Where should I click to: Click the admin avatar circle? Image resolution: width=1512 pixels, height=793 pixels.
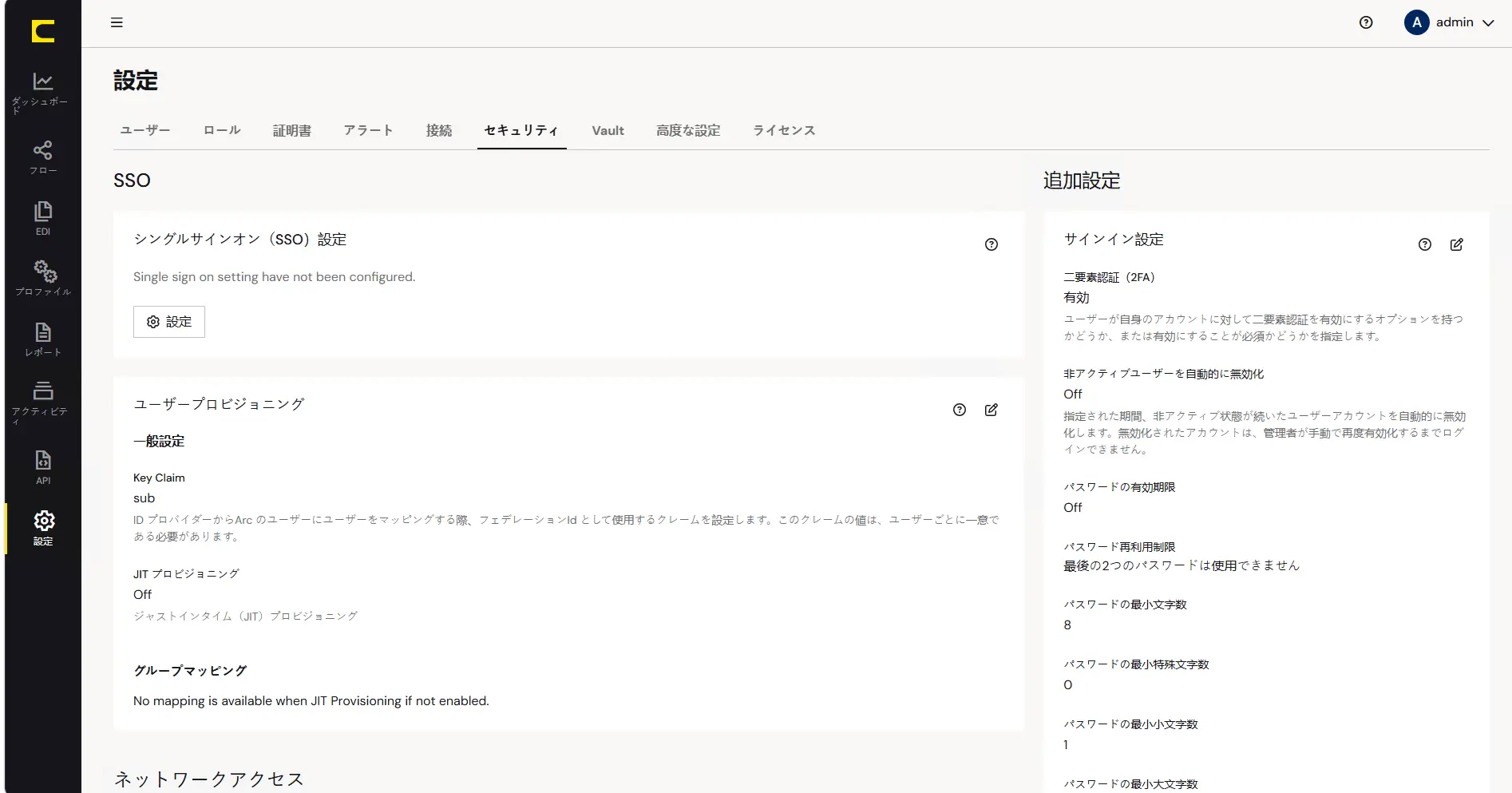coord(1416,22)
